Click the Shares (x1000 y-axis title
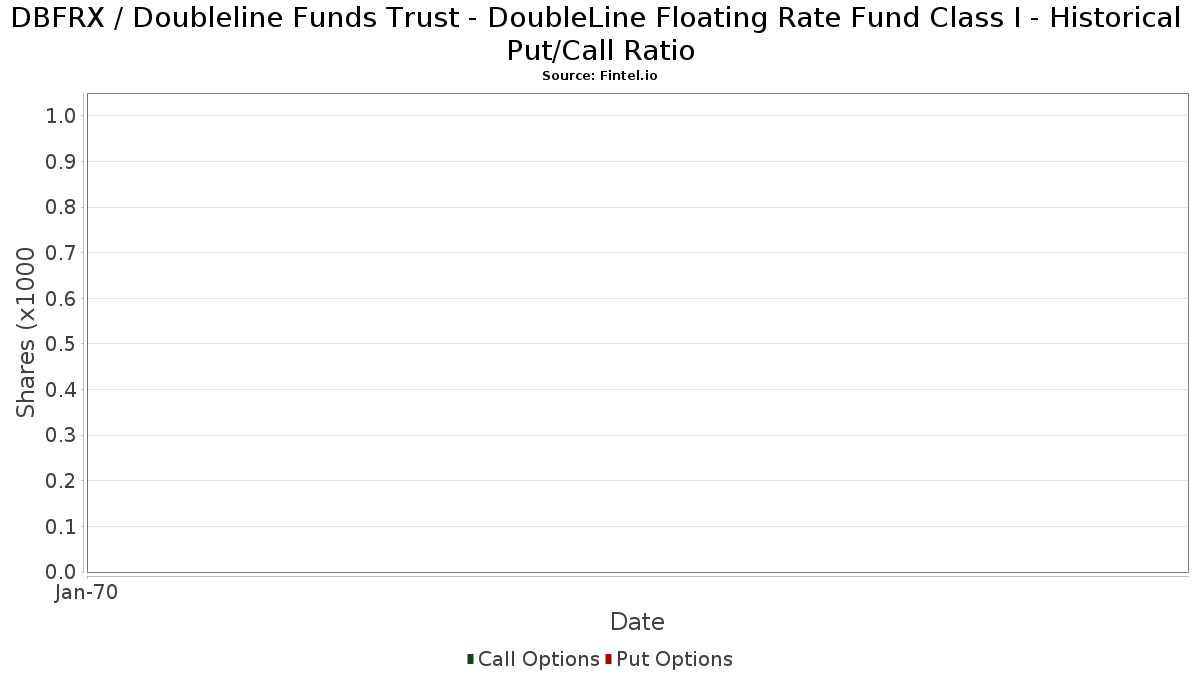1200x675 pixels. [x=26, y=333]
